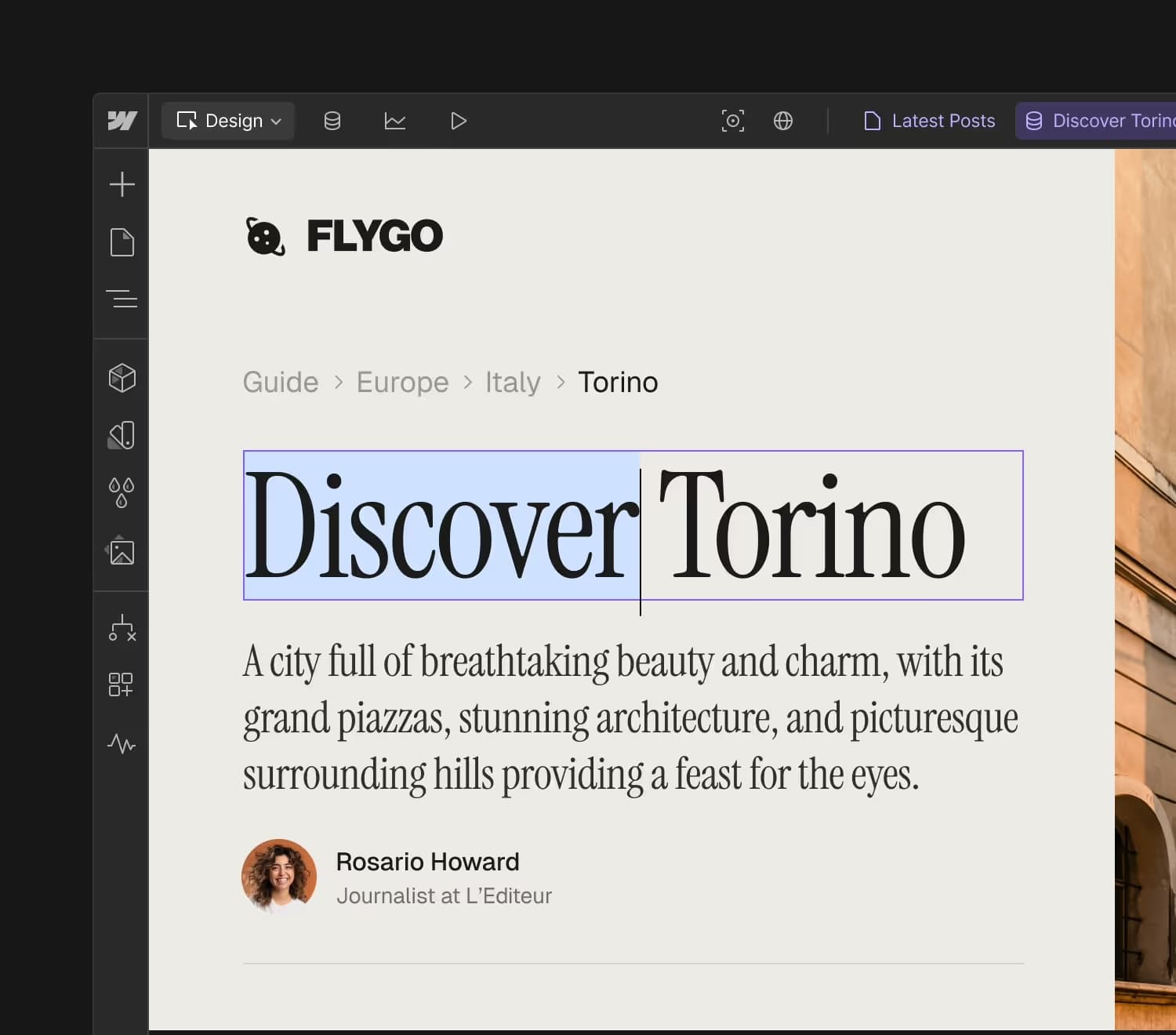Open the Assets image panel
This screenshot has width=1176, height=1035.
(120, 550)
